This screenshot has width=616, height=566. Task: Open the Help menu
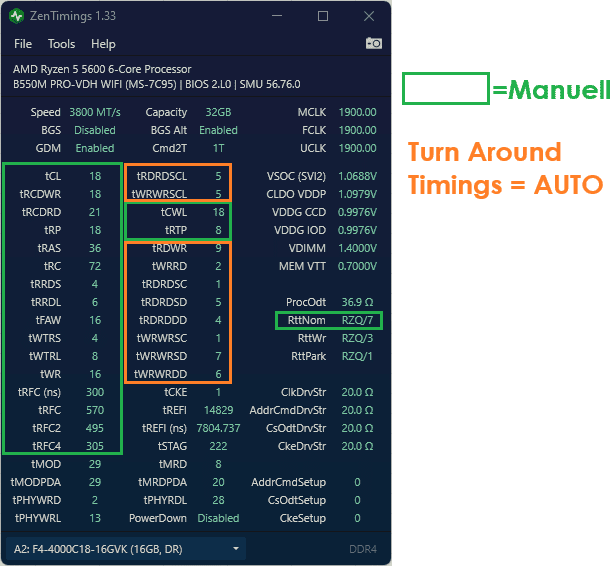pyautogui.click(x=103, y=44)
